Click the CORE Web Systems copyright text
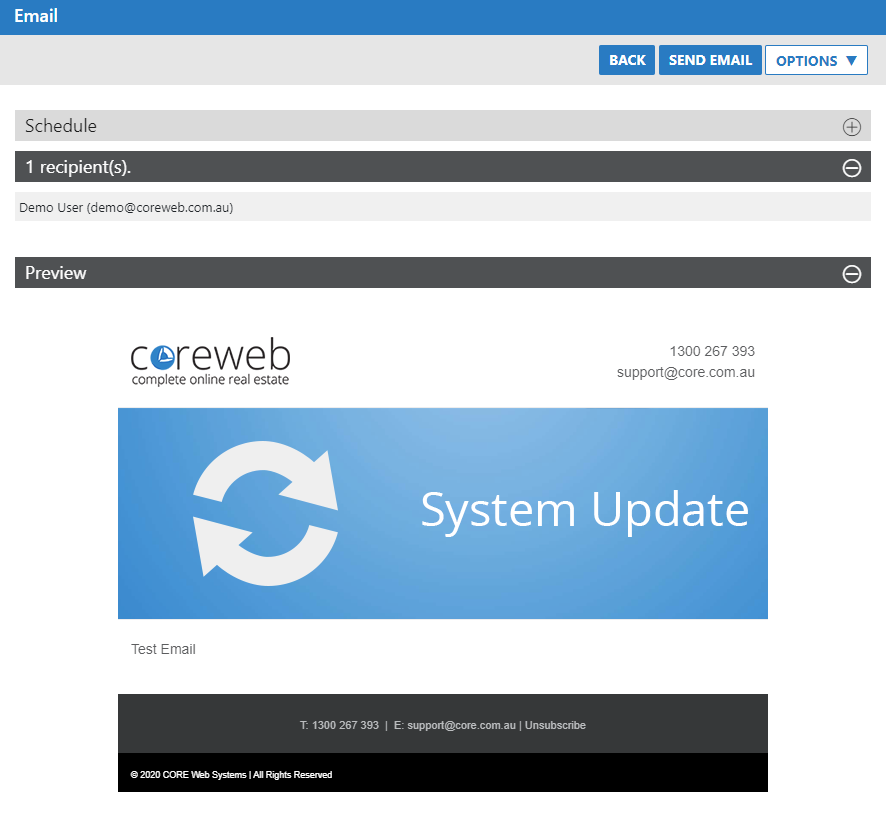 (x=231, y=775)
